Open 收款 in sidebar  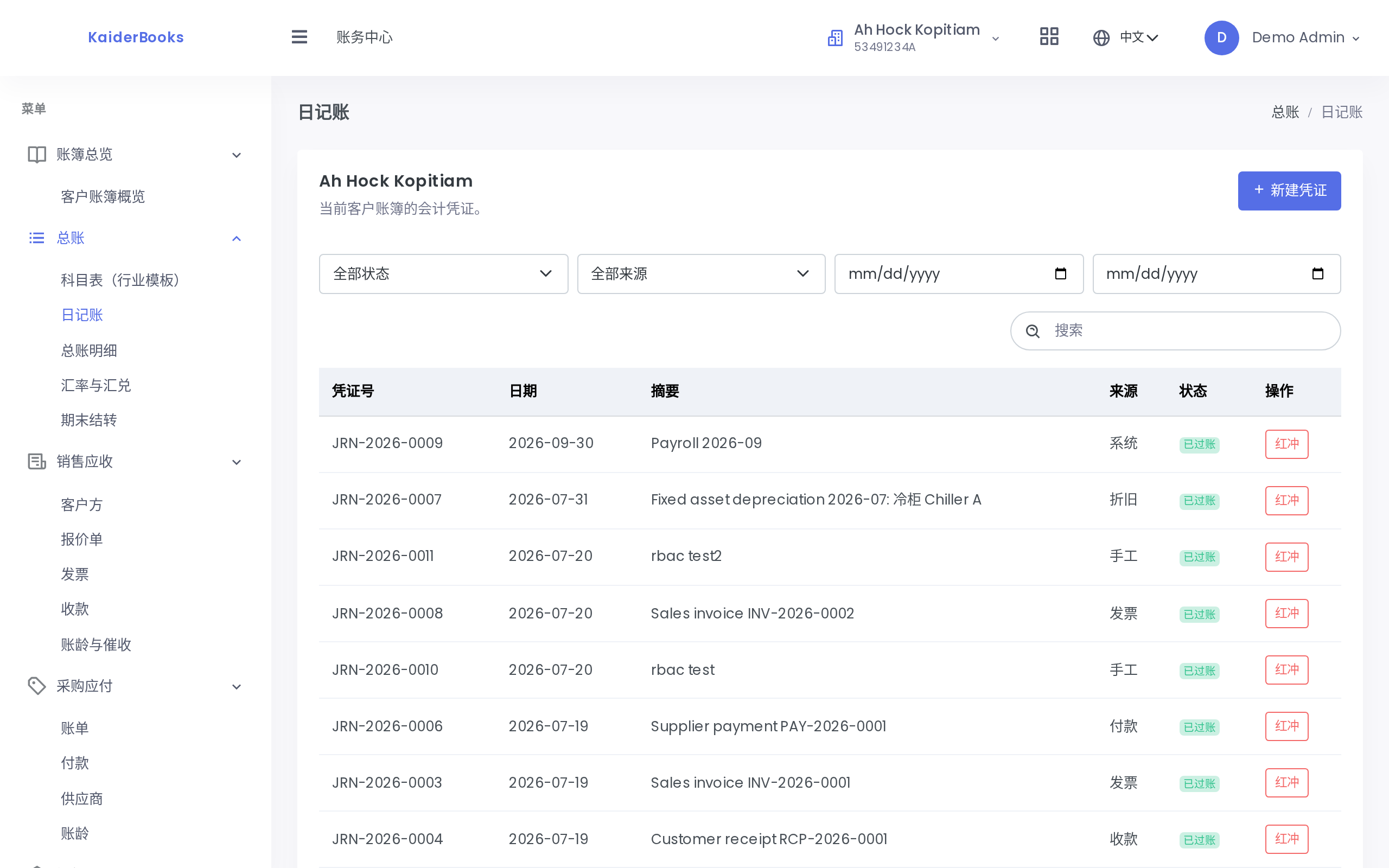(x=75, y=609)
